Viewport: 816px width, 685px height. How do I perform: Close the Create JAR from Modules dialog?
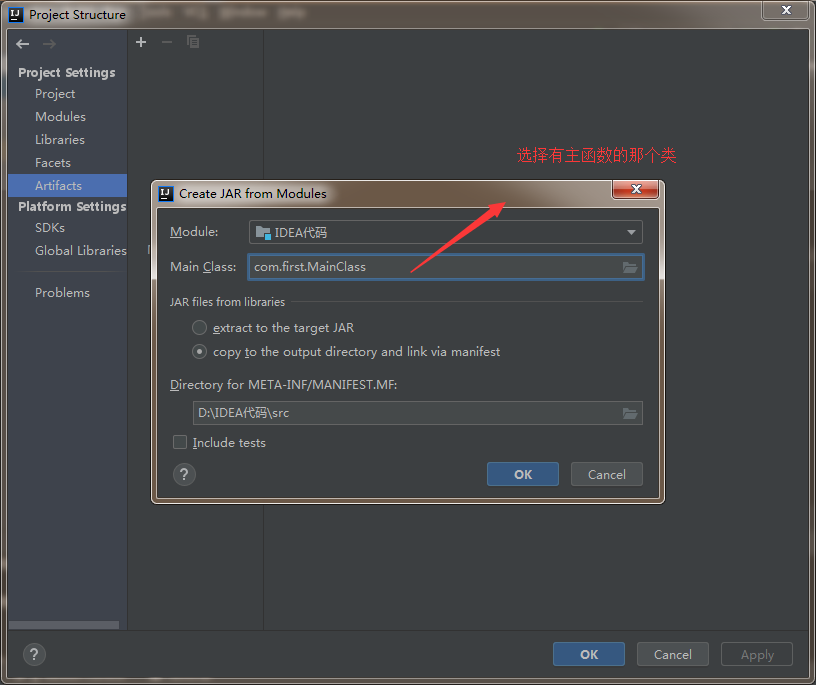tap(635, 189)
